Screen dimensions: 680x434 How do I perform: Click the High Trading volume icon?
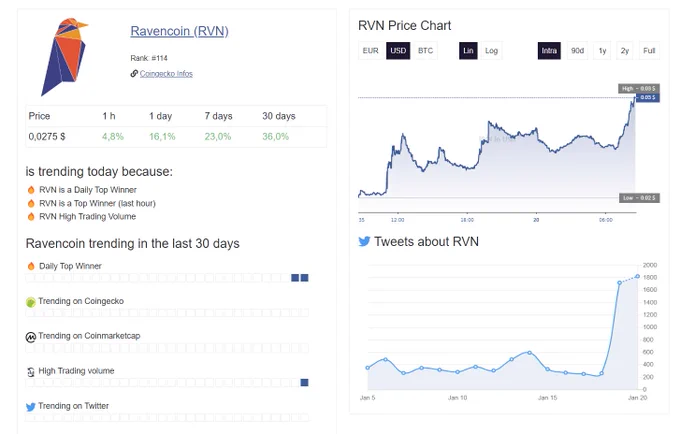31,372
